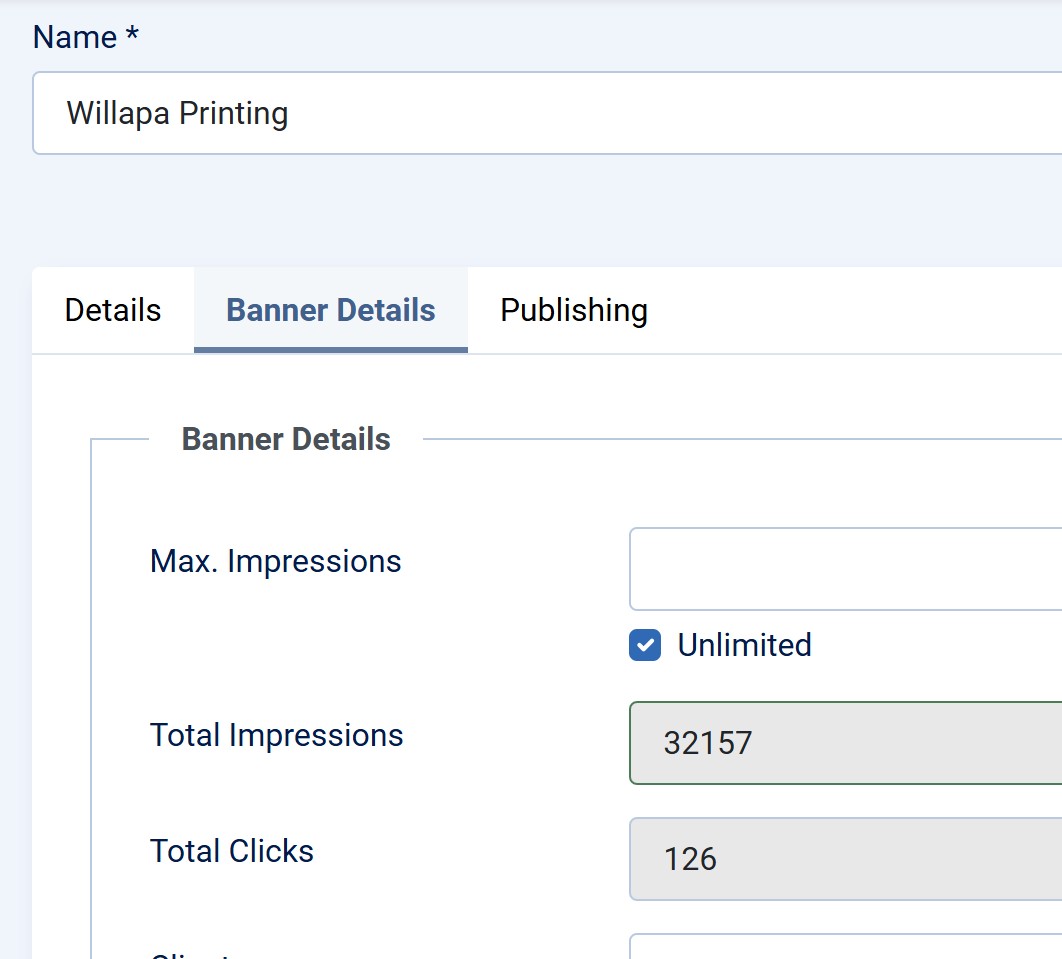Screen dimensions: 1062x959
Task: Focus the Max. Impressions input box
Action: click(x=845, y=569)
